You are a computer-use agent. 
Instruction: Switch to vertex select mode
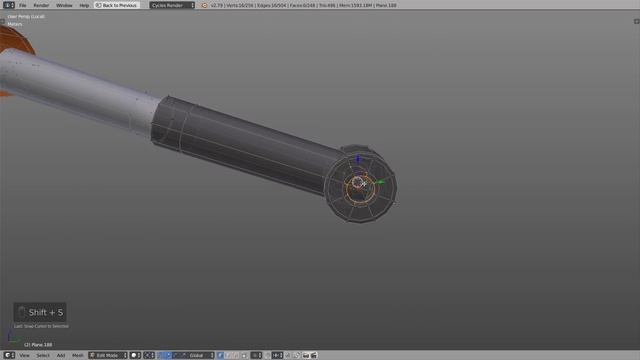click(x=220, y=356)
